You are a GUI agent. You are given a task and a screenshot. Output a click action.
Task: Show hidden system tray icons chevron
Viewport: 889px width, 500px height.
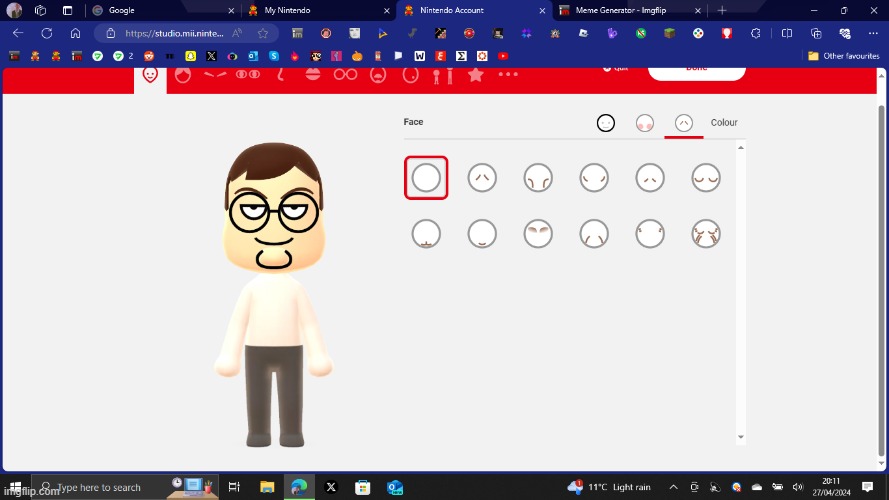pyautogui.click(x=673, y=487)
